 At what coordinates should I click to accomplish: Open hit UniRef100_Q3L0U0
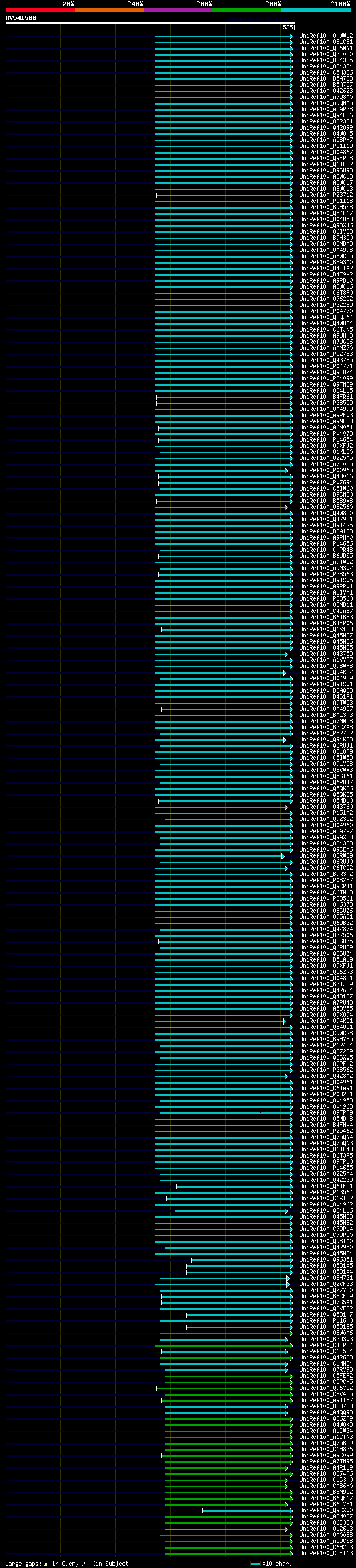(325, 54)
